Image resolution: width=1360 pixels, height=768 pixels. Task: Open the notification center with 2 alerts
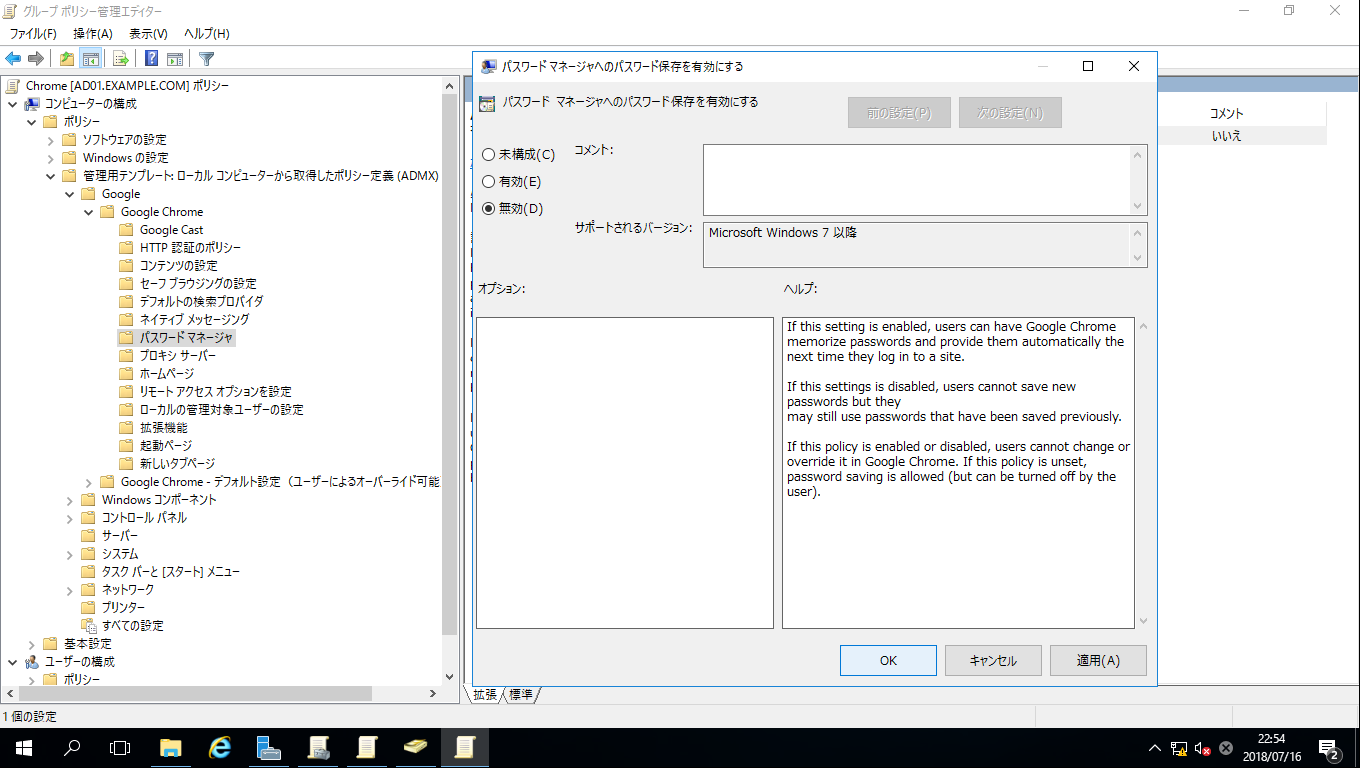pos(1330,748)
